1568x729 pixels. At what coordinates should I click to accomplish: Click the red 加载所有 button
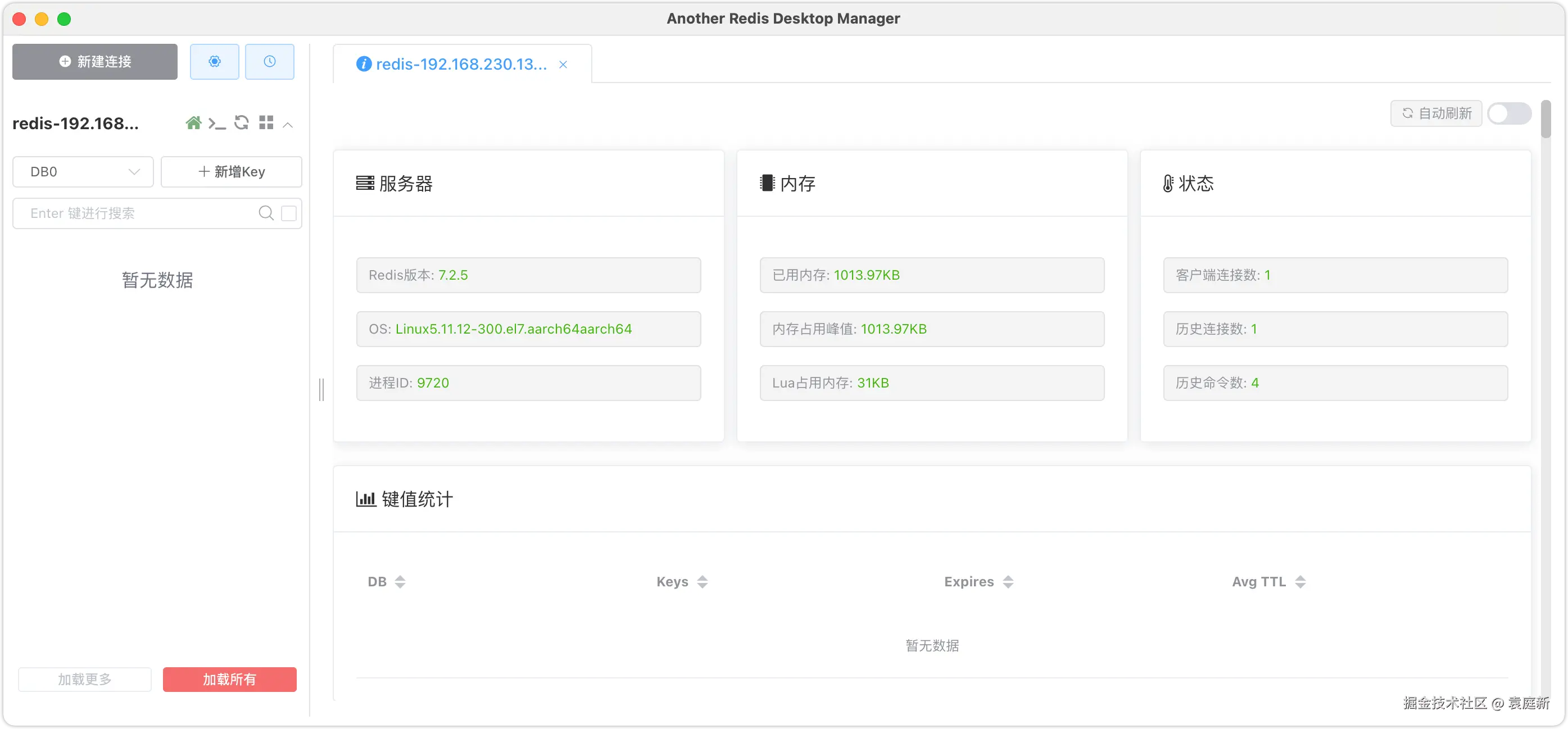(x=229, y=679)
